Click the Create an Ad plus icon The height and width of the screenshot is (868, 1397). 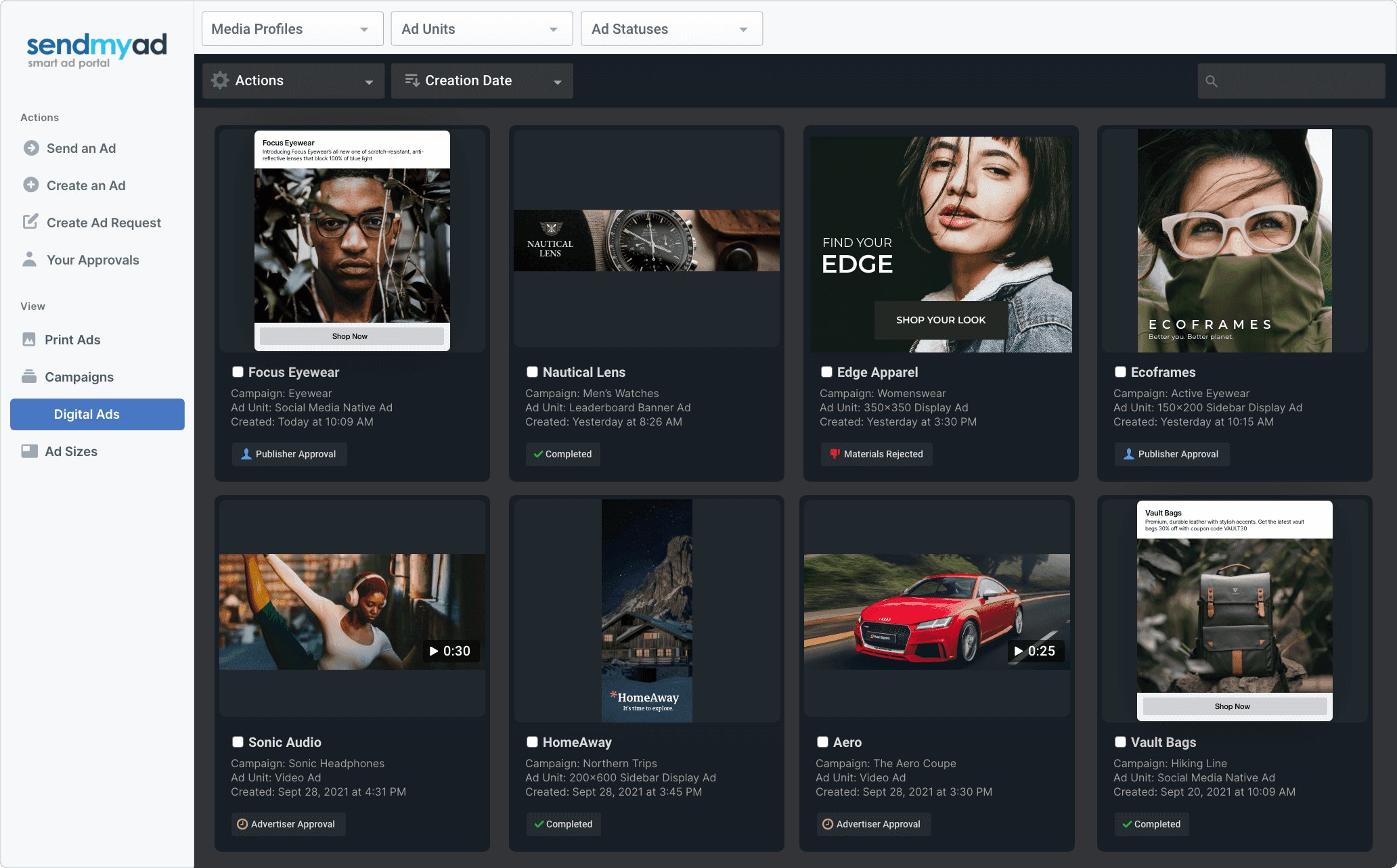point(31,185)
